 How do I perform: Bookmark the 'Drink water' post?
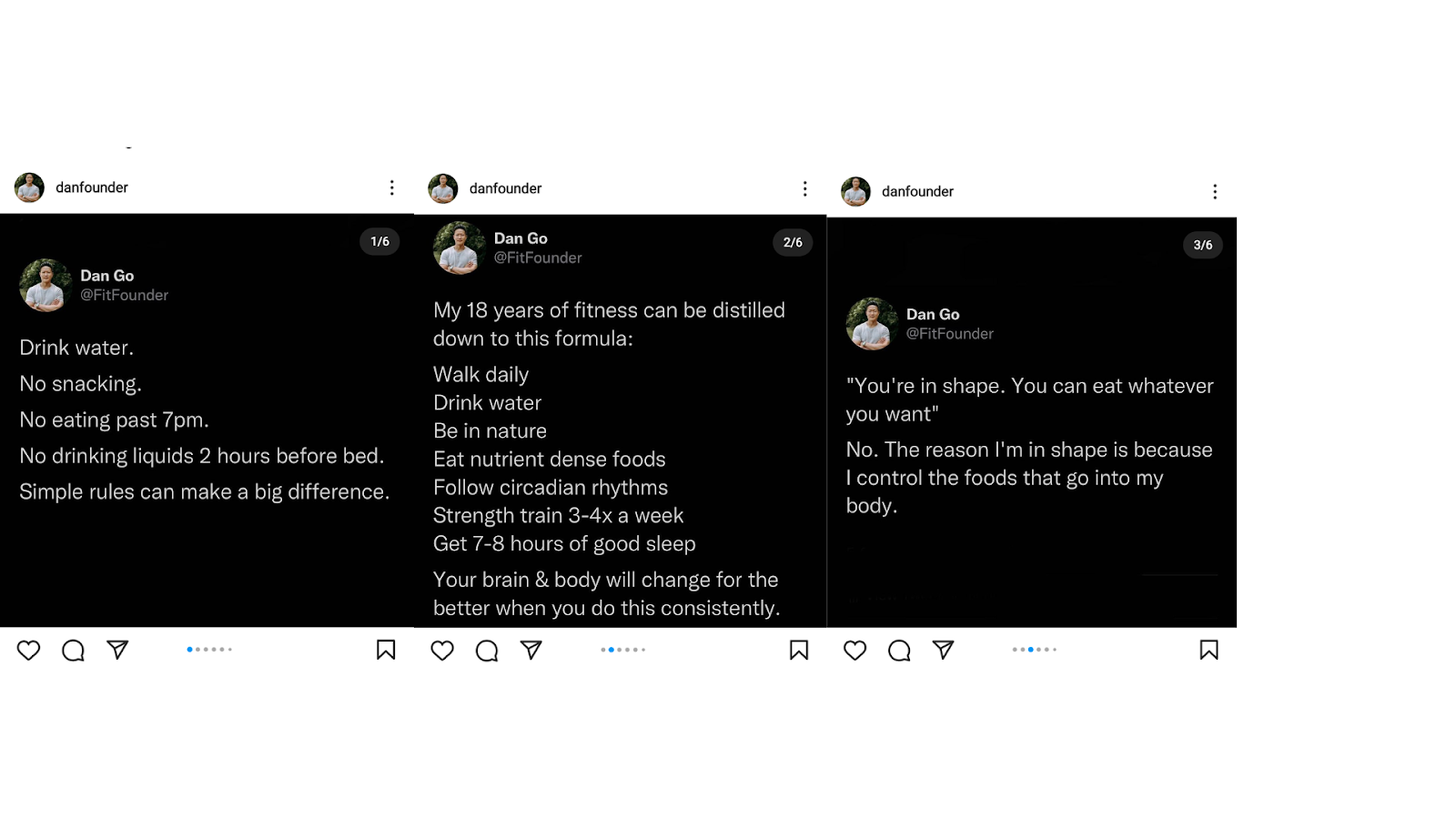pos(386,650)
